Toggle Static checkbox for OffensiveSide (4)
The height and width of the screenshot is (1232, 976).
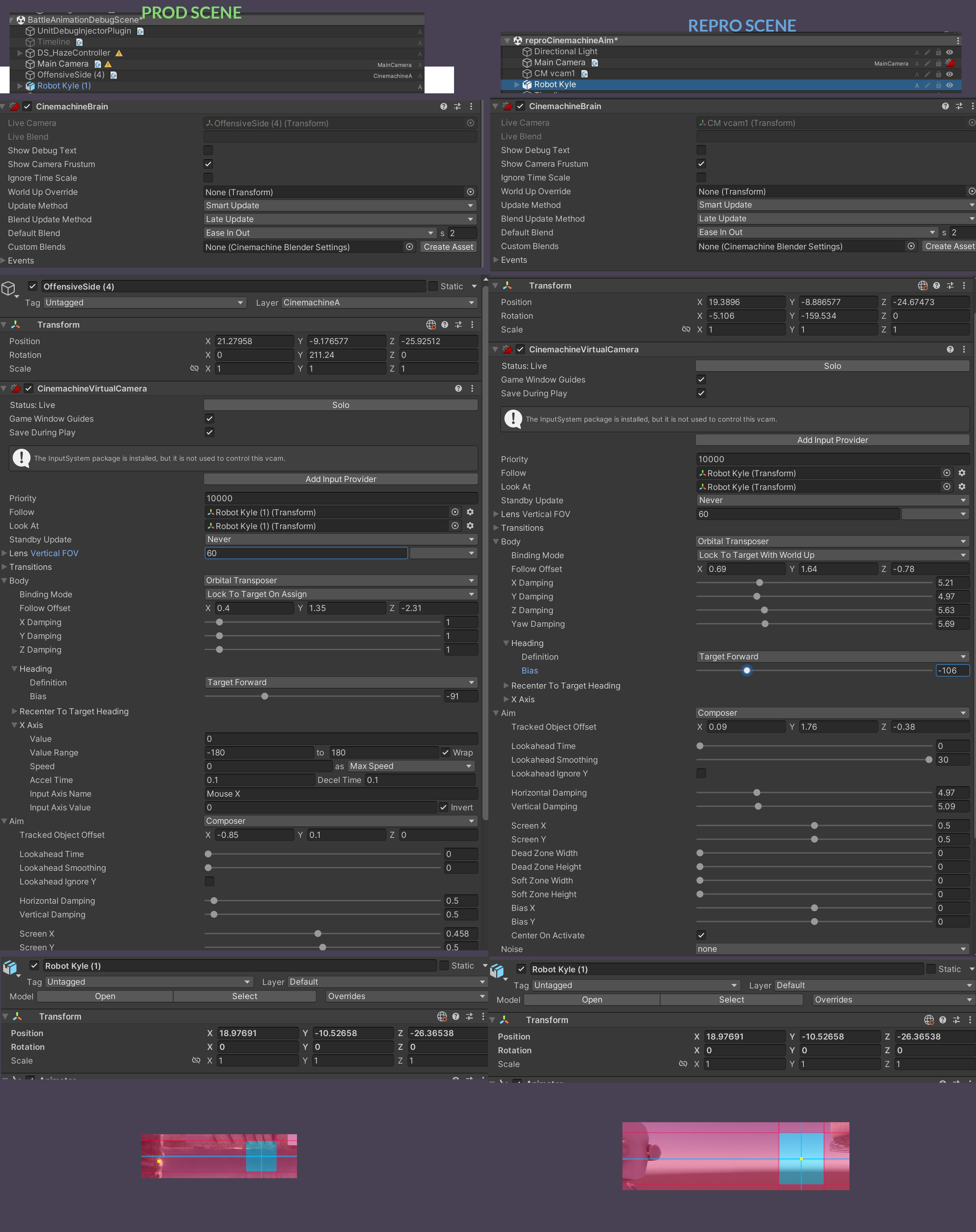pos(433,286)
